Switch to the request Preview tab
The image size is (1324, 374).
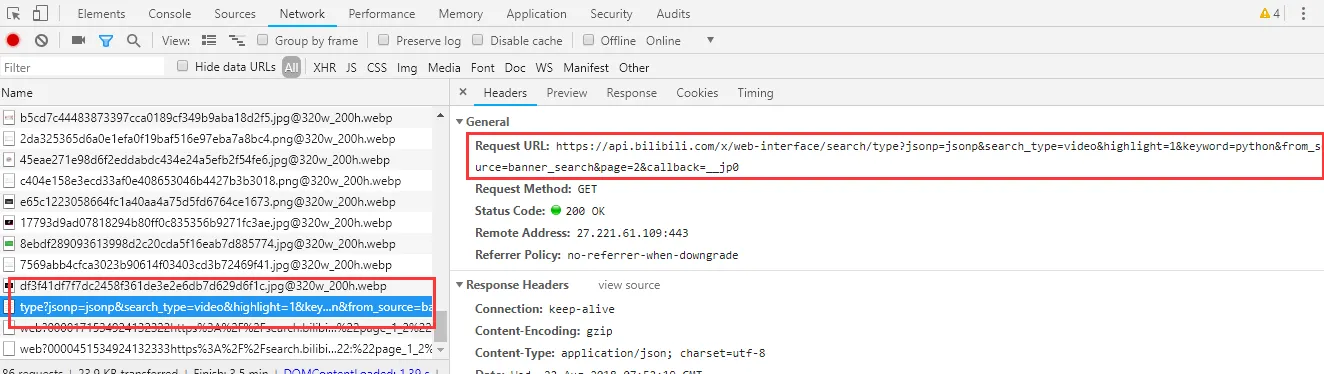click(567, 93)
